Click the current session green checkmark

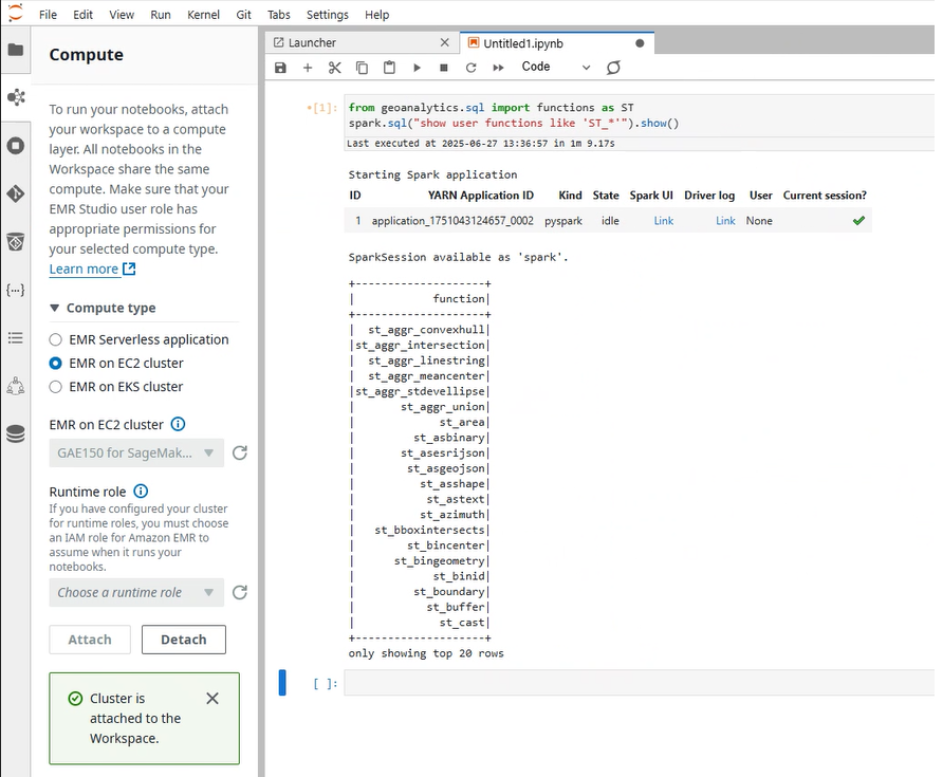point(858,221)
